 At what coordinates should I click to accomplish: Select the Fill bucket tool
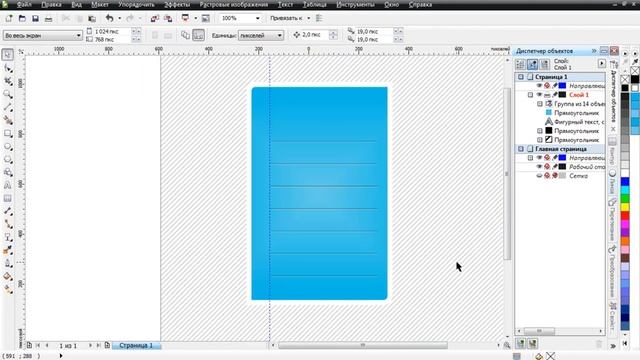coord(8,277)
